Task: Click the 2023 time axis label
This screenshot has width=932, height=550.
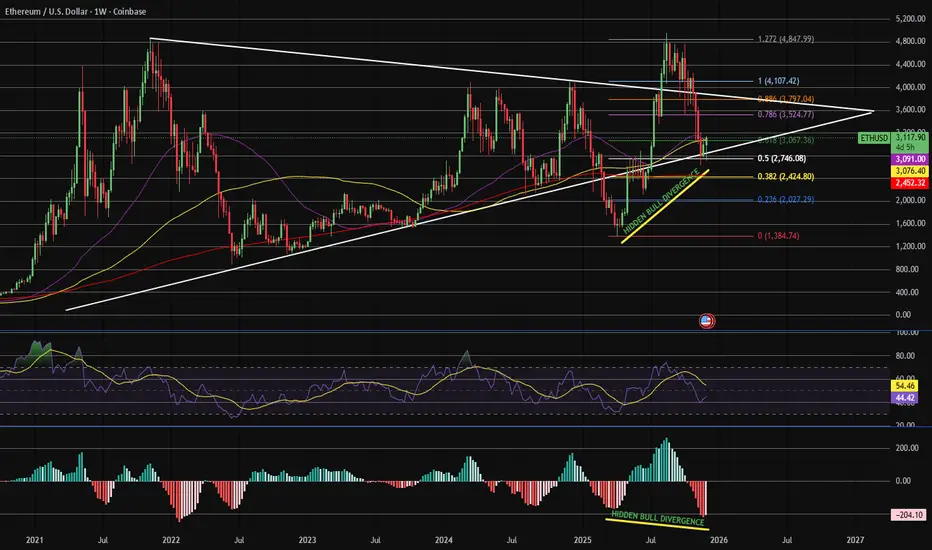Action: pyautogui.click(x=307, y=540)
